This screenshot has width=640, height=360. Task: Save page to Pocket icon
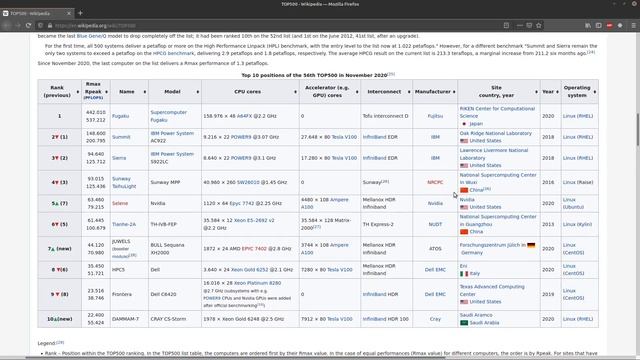pyautogui.click(x=529, y=25)
